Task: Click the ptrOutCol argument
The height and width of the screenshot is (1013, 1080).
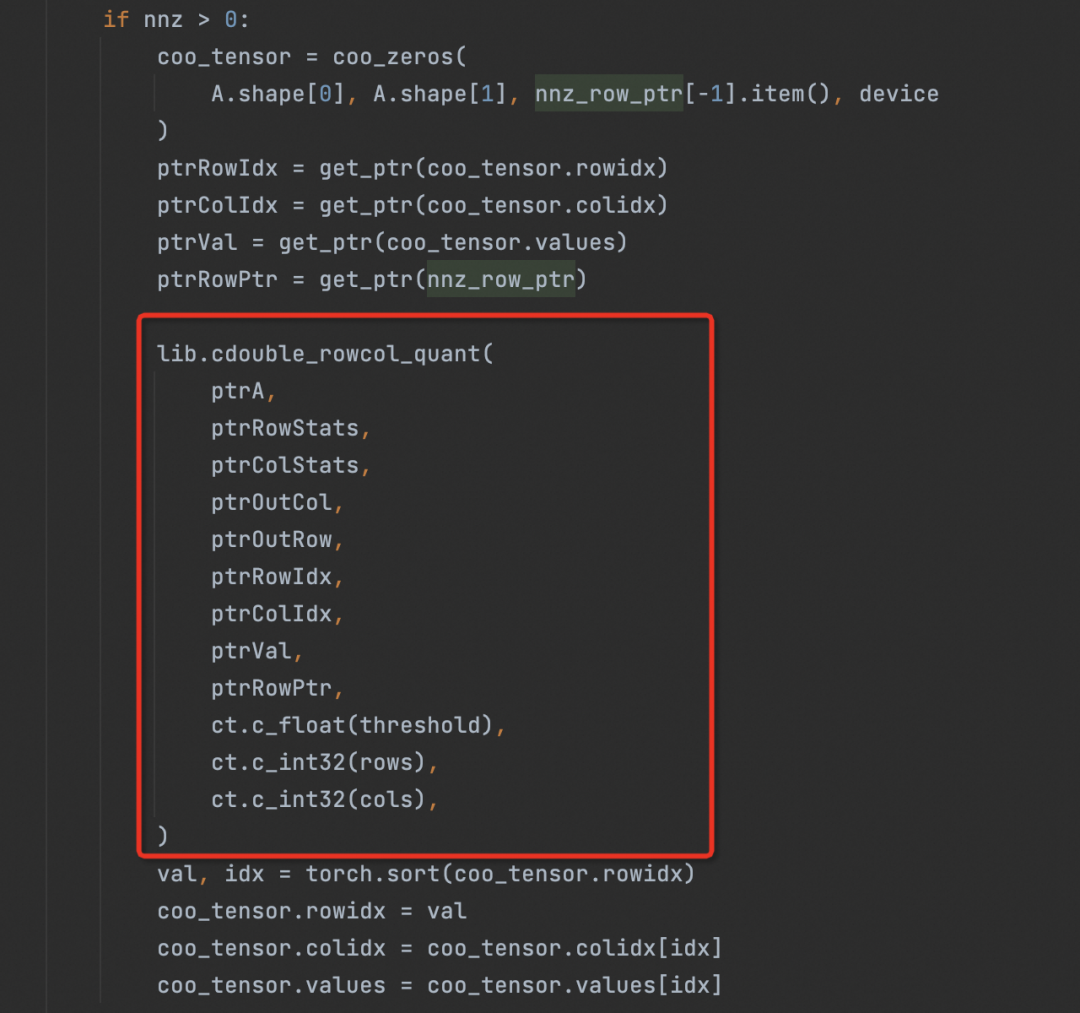Action: coord(271,502)
